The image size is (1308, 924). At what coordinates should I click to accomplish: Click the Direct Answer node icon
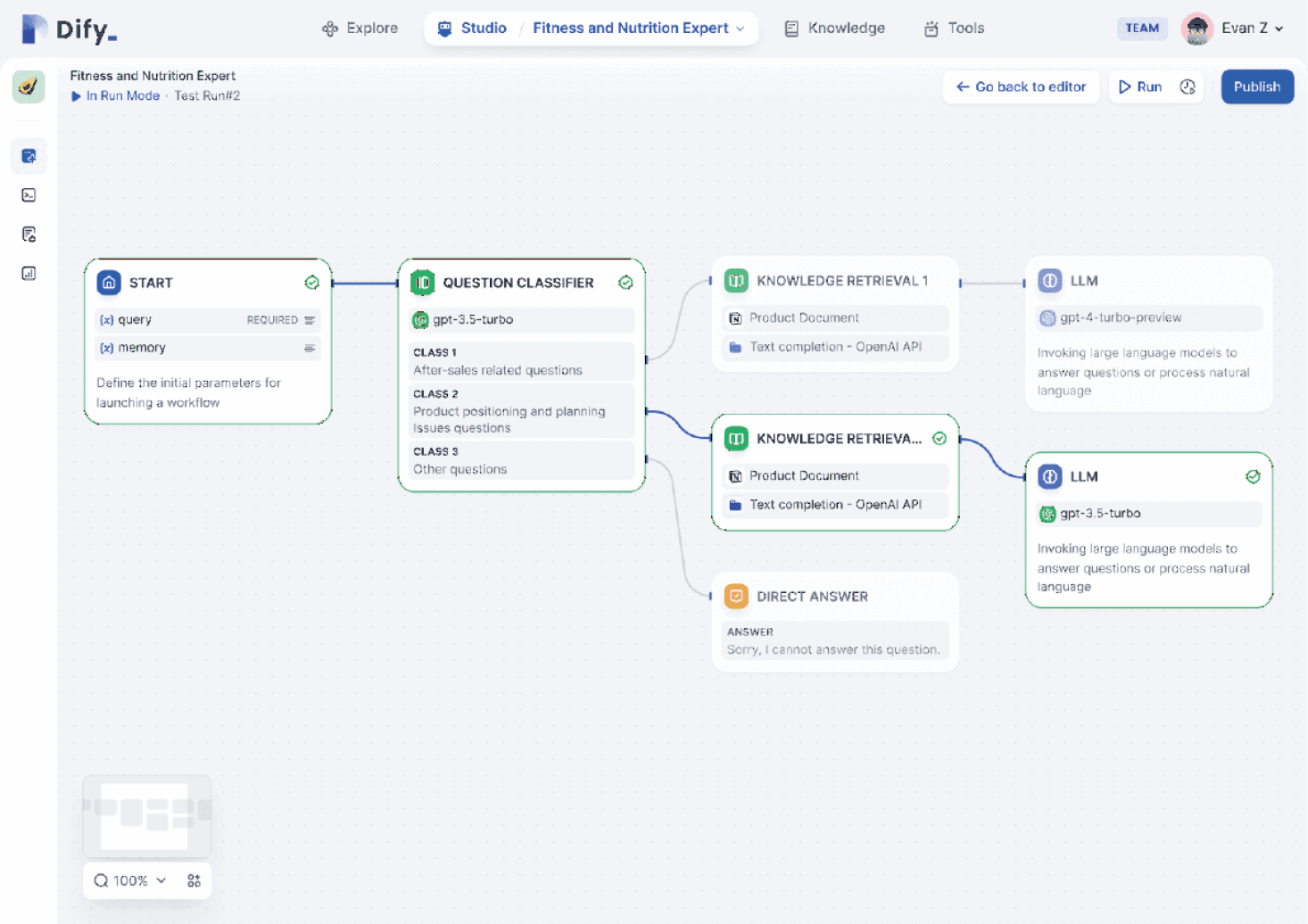click(x=736, y=596)
